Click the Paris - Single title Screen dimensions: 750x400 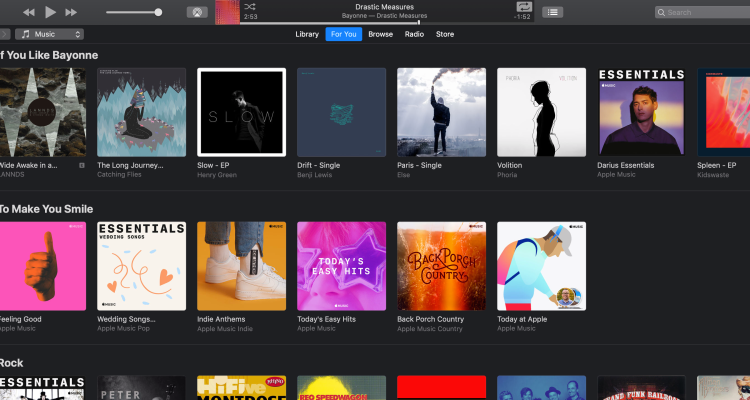click(x=419, y=165)
